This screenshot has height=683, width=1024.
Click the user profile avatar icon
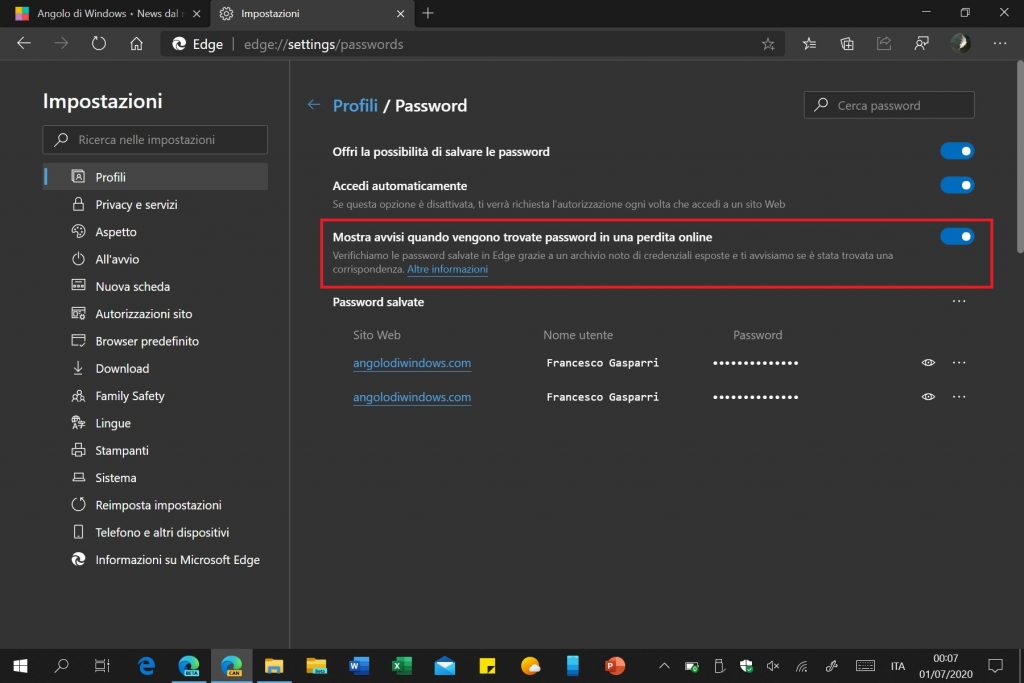[x=959, y=44]
